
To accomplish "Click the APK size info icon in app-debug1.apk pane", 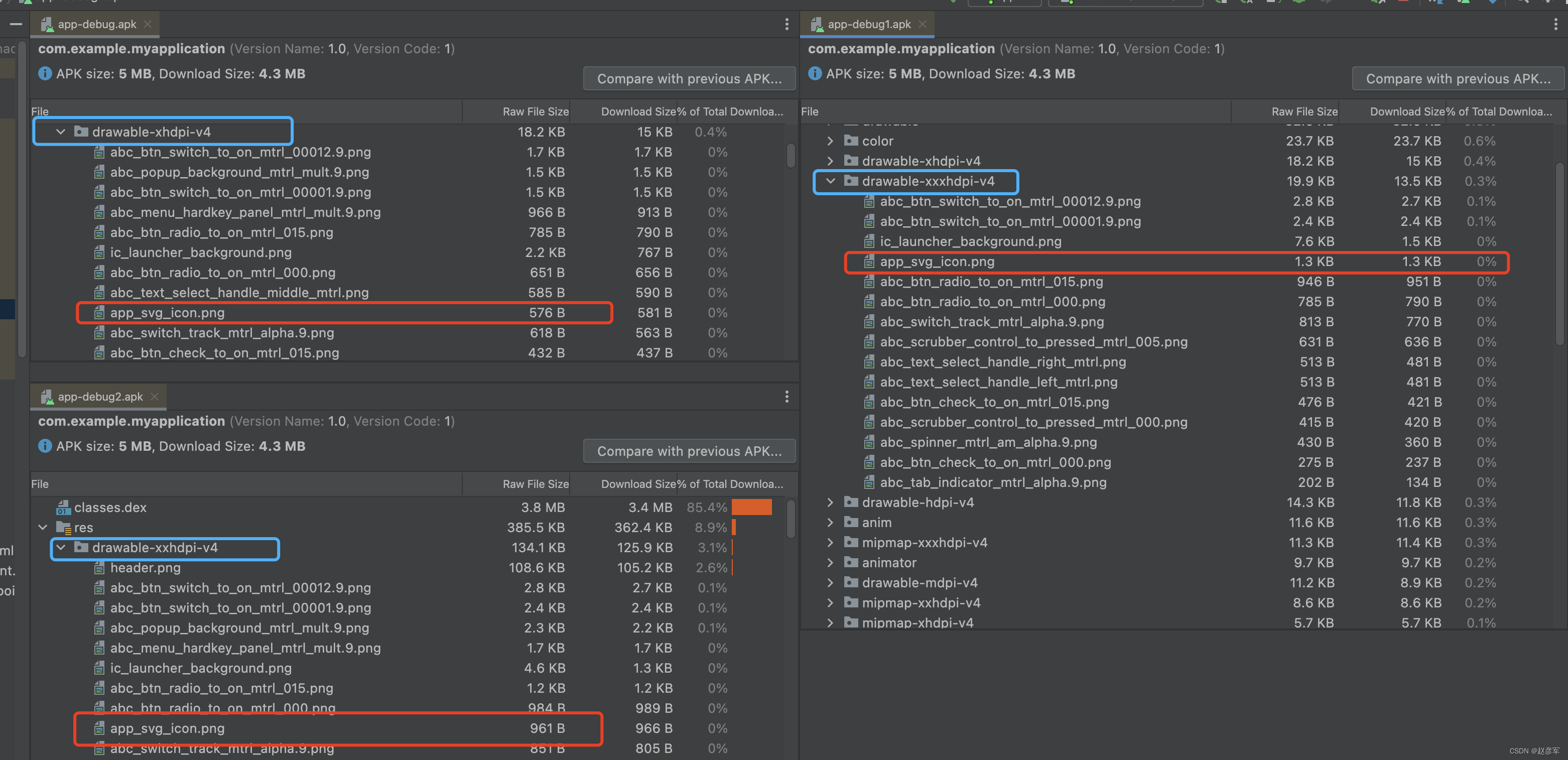I will 815,74.
